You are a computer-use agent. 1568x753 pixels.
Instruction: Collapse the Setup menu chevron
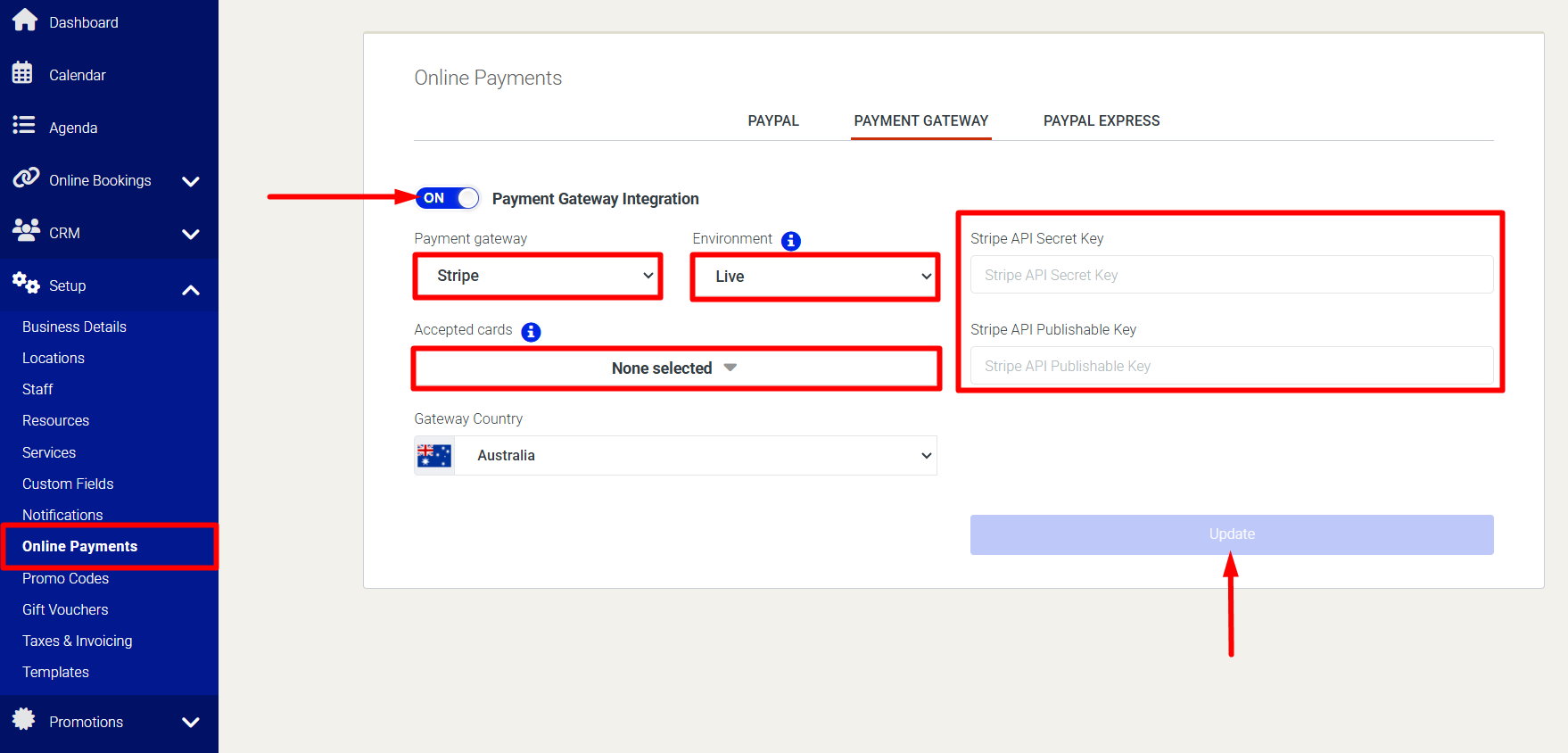pyautogui.click(x=190, y=290)
